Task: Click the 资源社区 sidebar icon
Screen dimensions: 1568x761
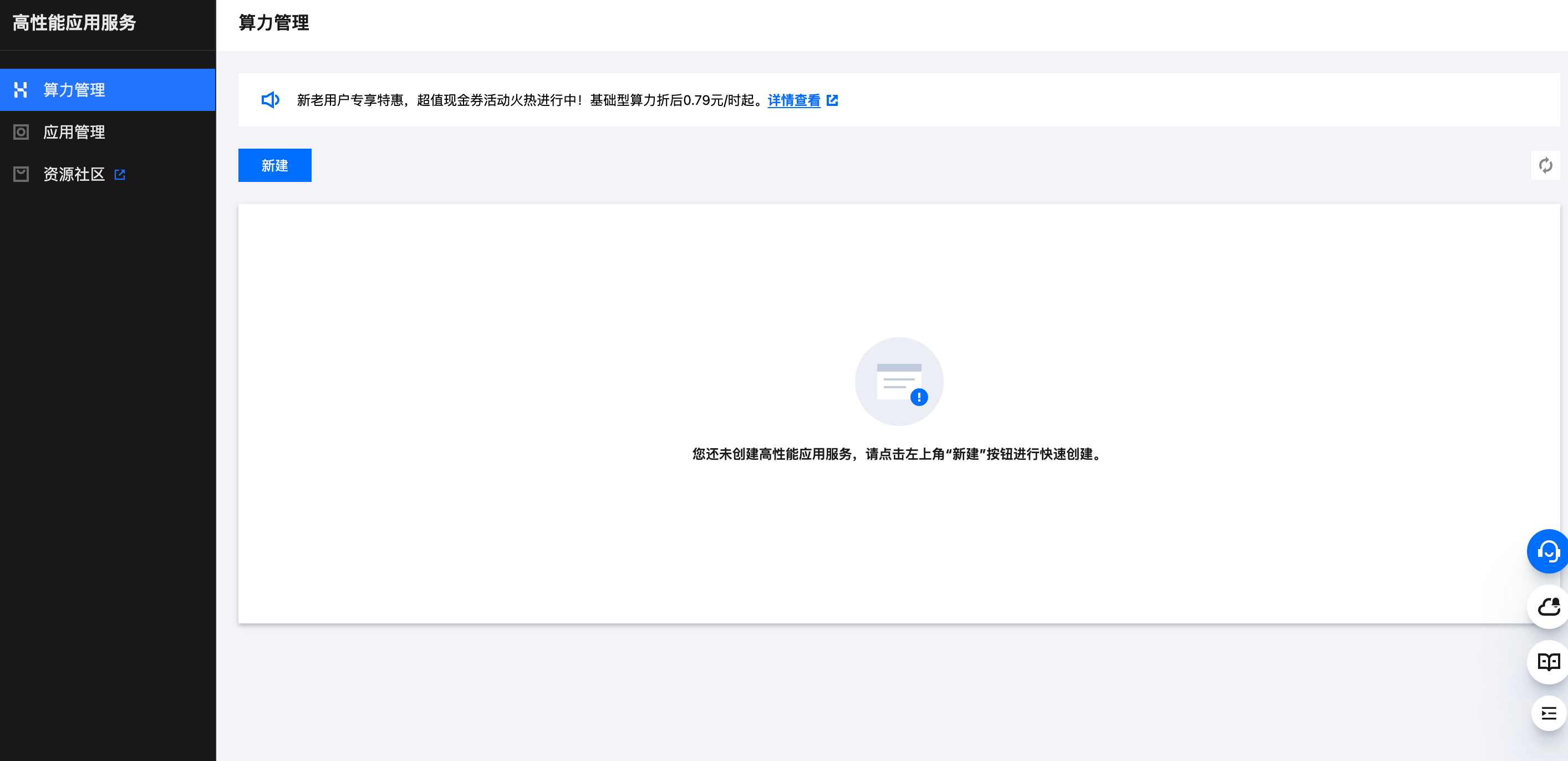Action: pos(21,175)
